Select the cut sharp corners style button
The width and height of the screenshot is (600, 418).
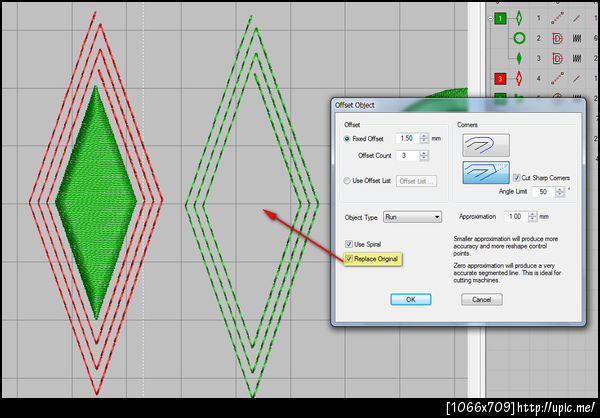[486, 172]
